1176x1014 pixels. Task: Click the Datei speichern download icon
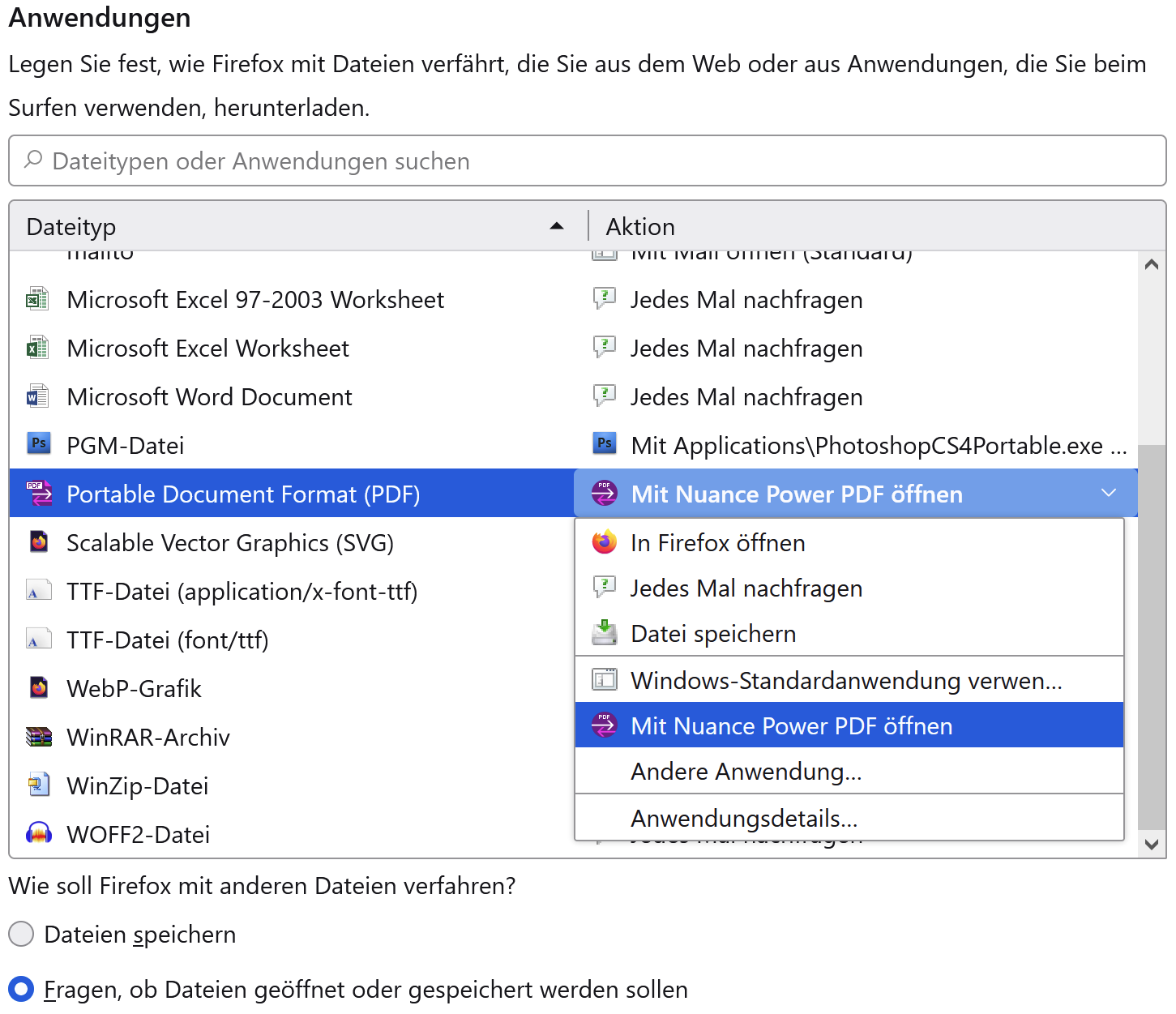tap(605, 633)
